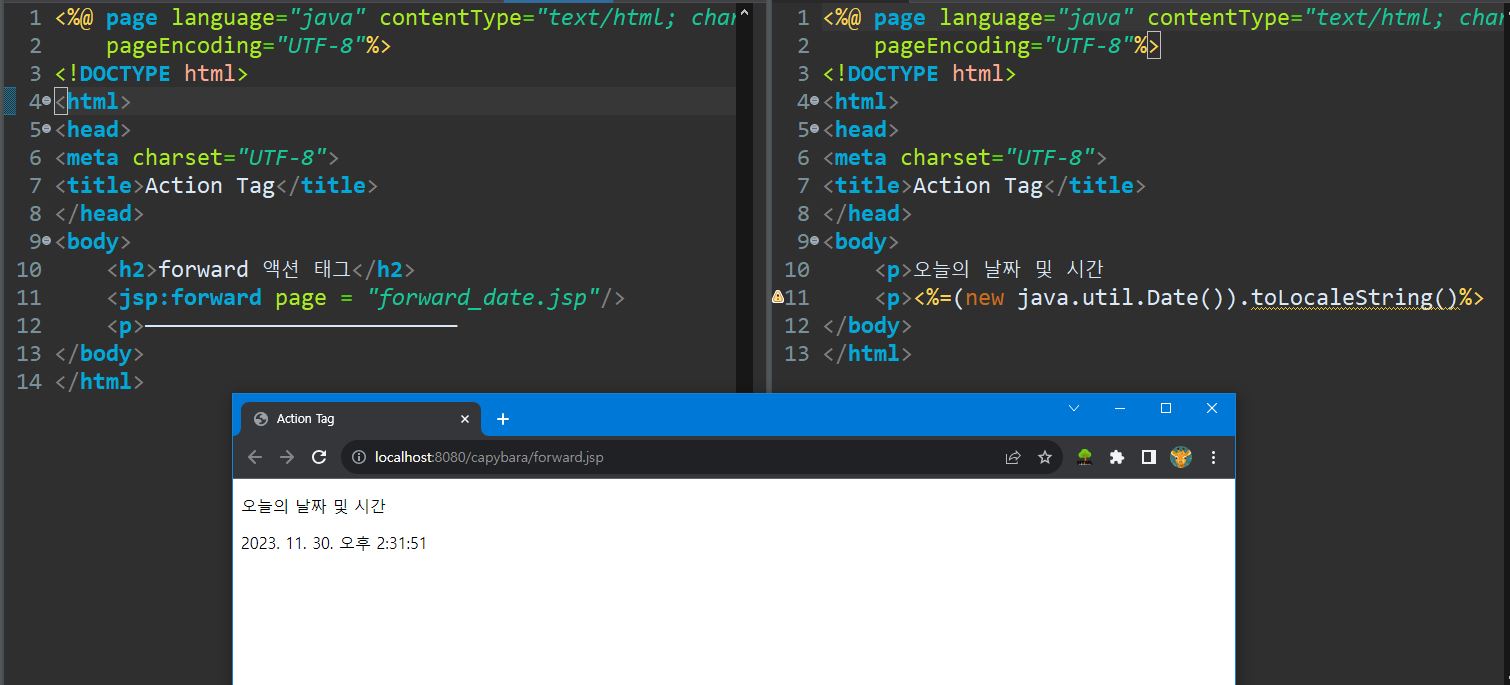Collapse the body fold on line 9 in left editor
This screenshot has height=685, width=1510.
[47, 241]
